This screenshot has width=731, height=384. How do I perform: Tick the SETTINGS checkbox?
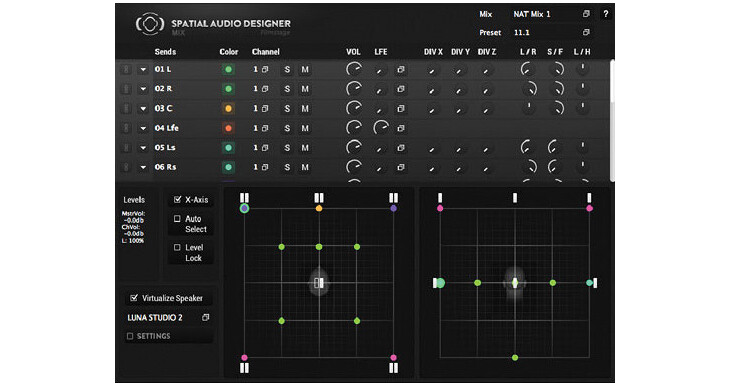click(130, 336)
